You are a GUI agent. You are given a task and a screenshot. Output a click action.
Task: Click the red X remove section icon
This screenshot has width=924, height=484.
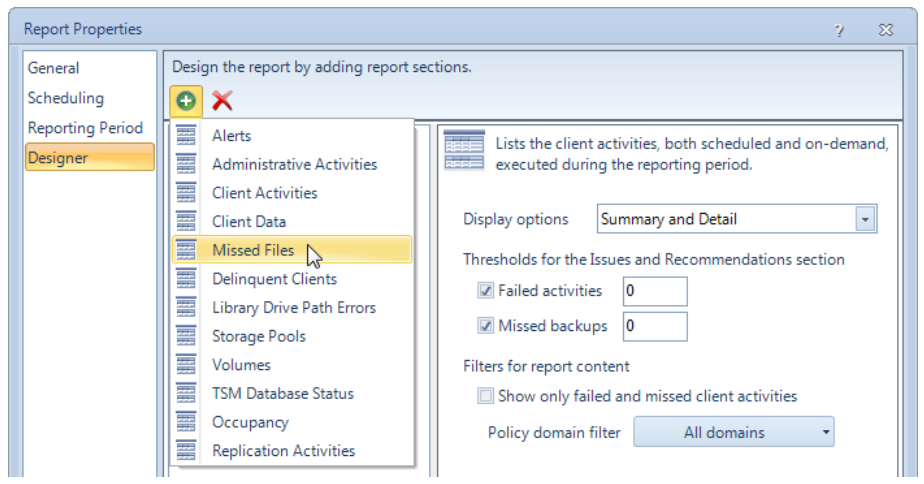(x=222, y=101)
